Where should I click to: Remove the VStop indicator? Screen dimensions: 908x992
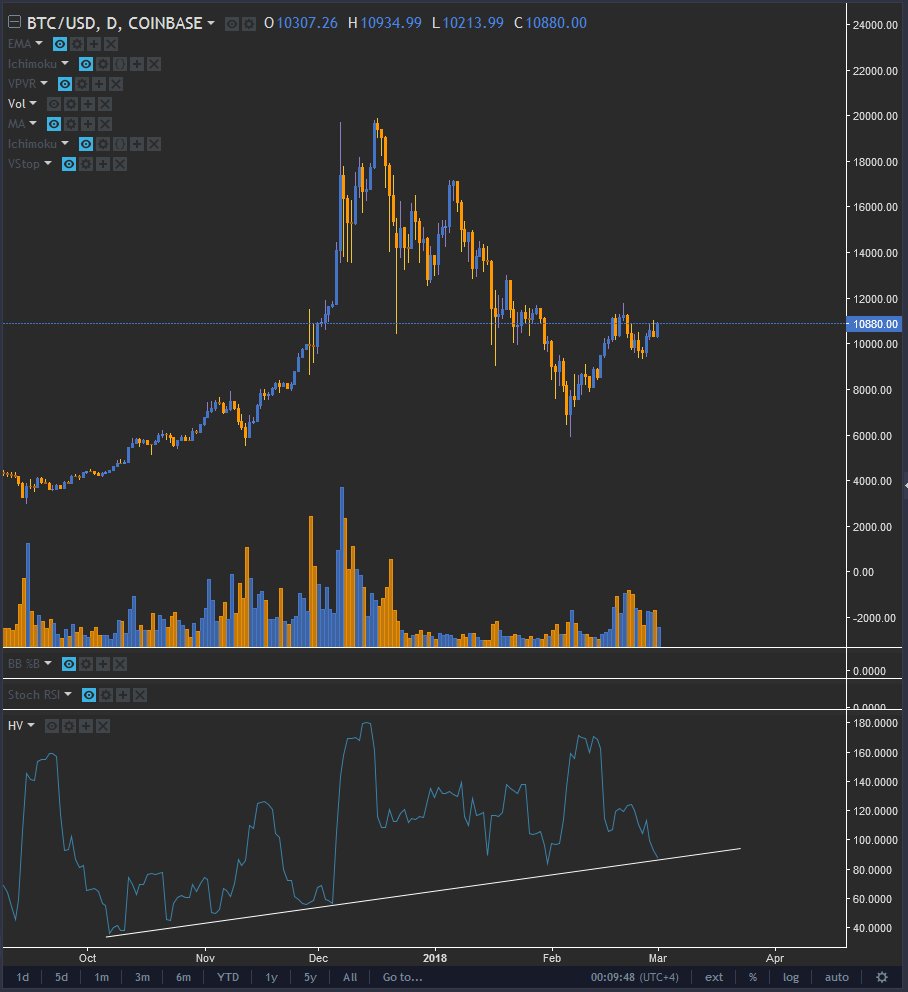[x=120, y=164]
